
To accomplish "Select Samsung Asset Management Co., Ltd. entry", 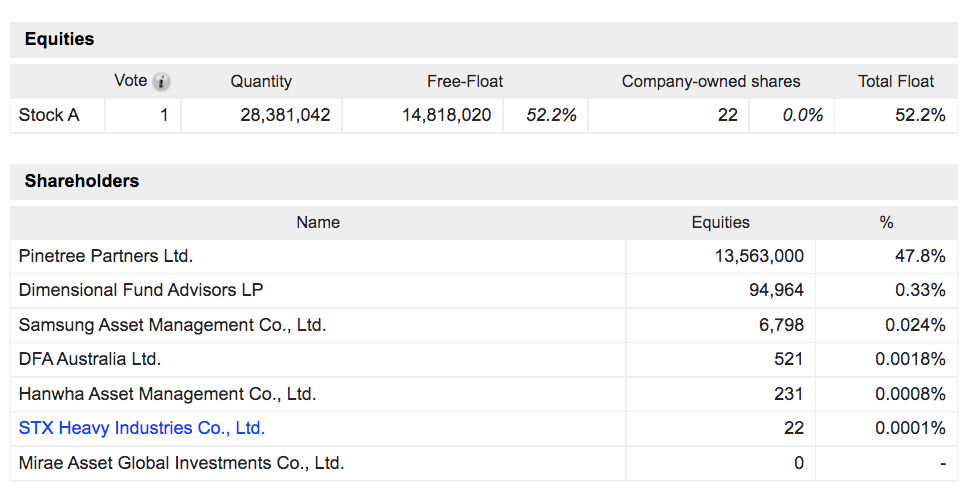I will (172, 325).
